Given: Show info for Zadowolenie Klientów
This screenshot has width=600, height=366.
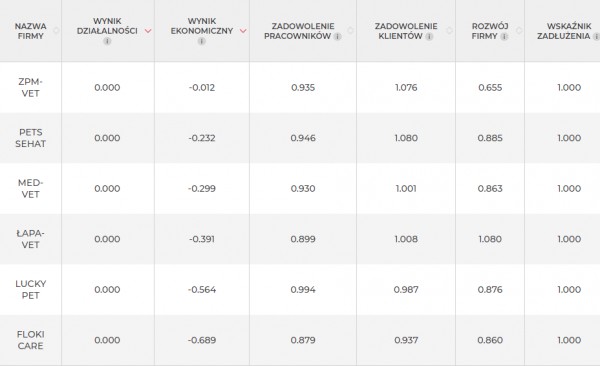Looking at the screenshot, I should click(x=429, y=36).
